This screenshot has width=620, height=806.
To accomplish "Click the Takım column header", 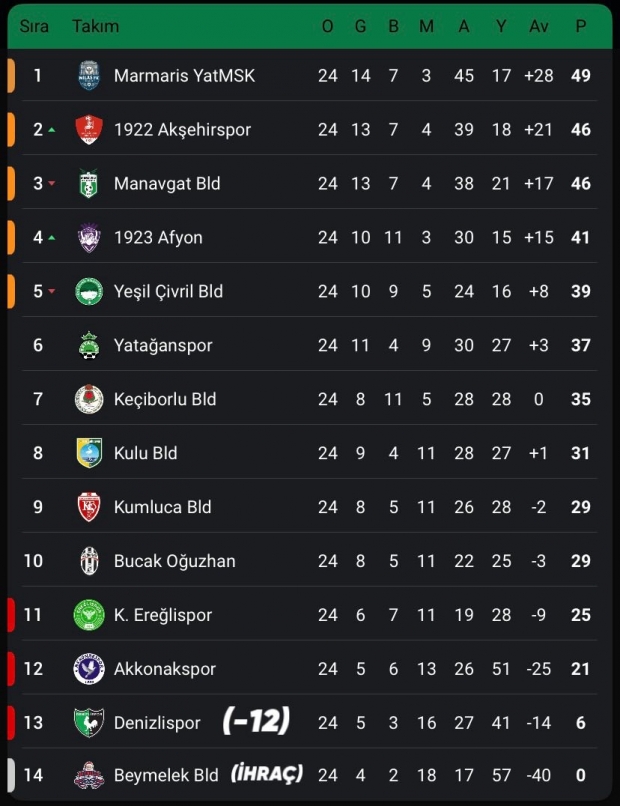I will tap(95, 26).
